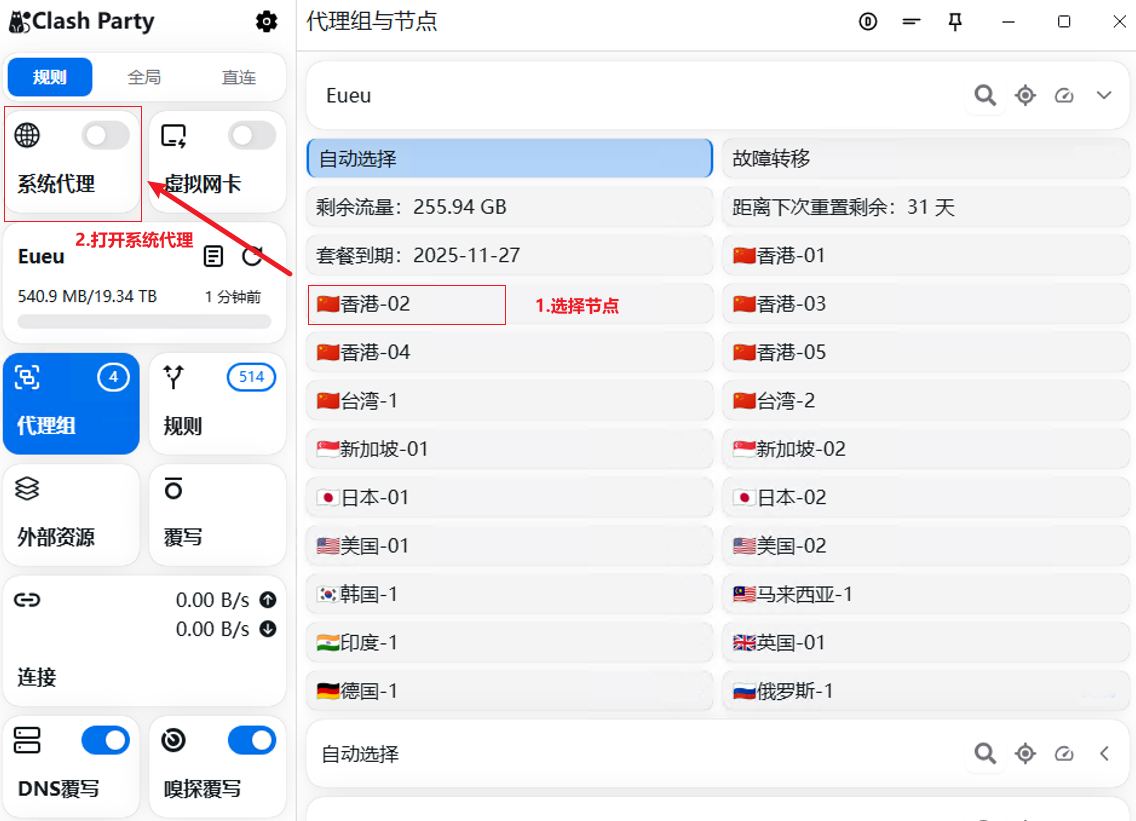Click the search icon in Eueu group
The width and height of the screenshot is (1136, 821).
point(985,95)
